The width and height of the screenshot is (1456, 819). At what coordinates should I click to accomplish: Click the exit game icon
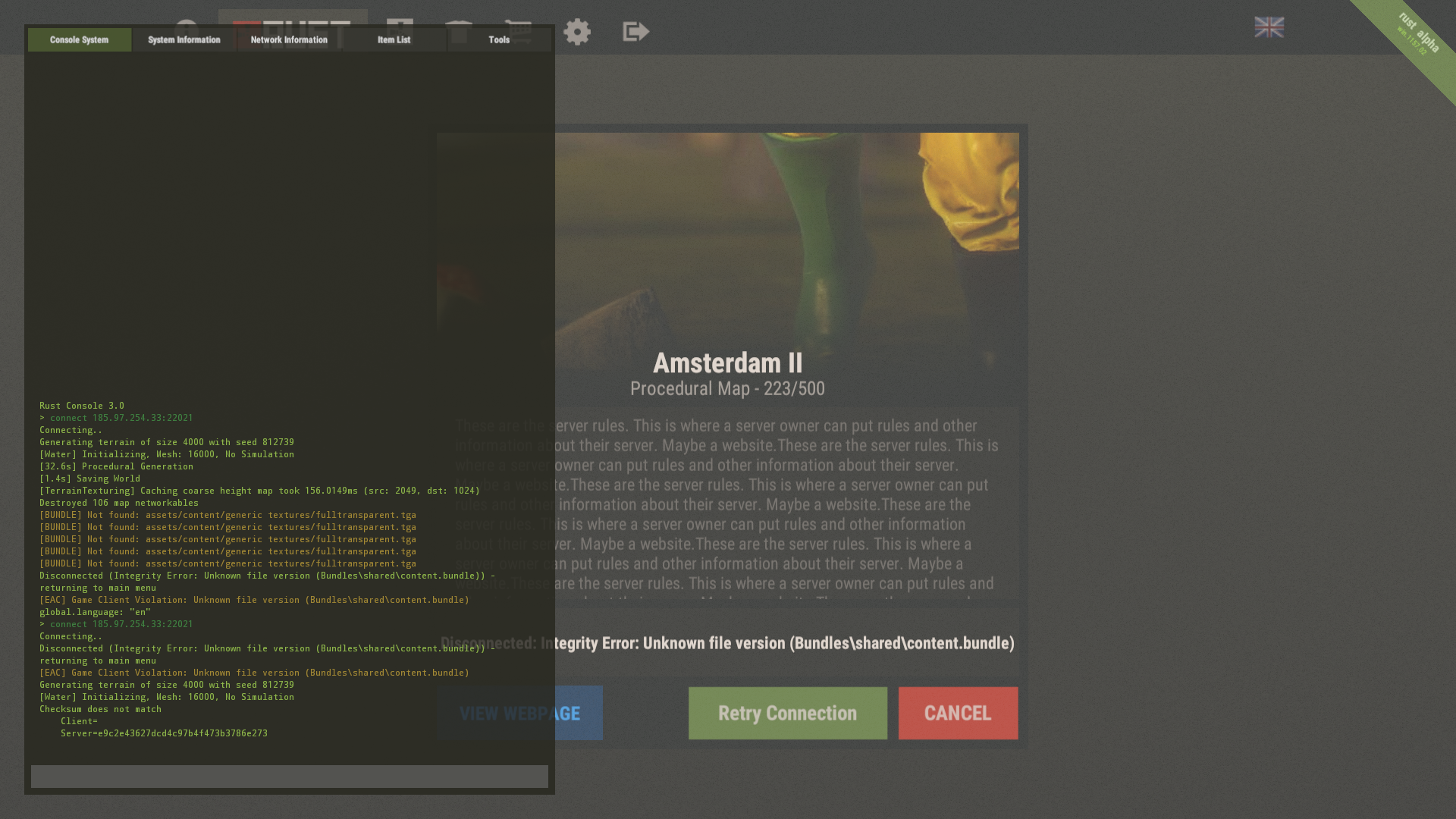click(x=635, y=32)
